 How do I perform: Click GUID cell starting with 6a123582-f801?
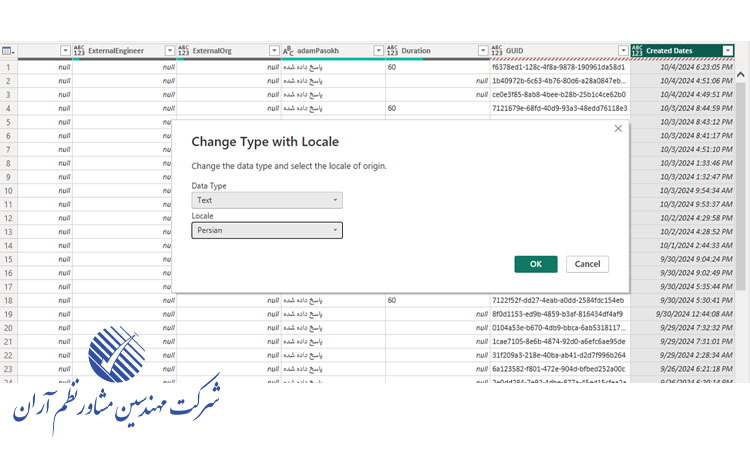pos(560,369)
